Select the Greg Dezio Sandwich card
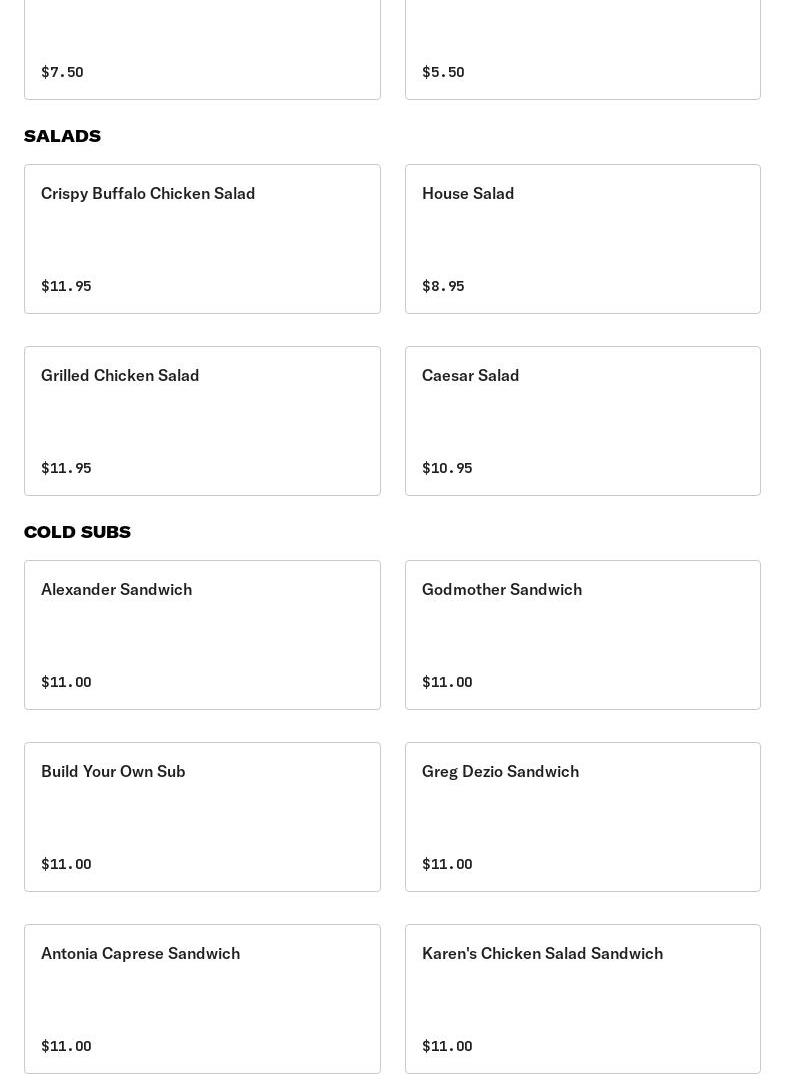Image resolution: width=785 pixels, height=1082 pixels. coord(582,816)
